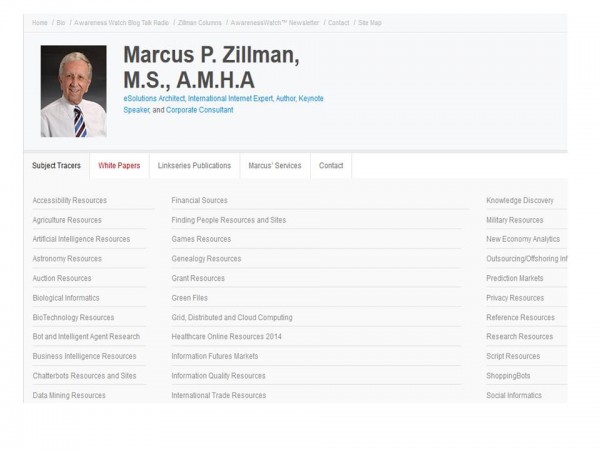This screenshot has height=450, width=600.
Task: Follow the Author link in tagline
Action: pos(285,98)
